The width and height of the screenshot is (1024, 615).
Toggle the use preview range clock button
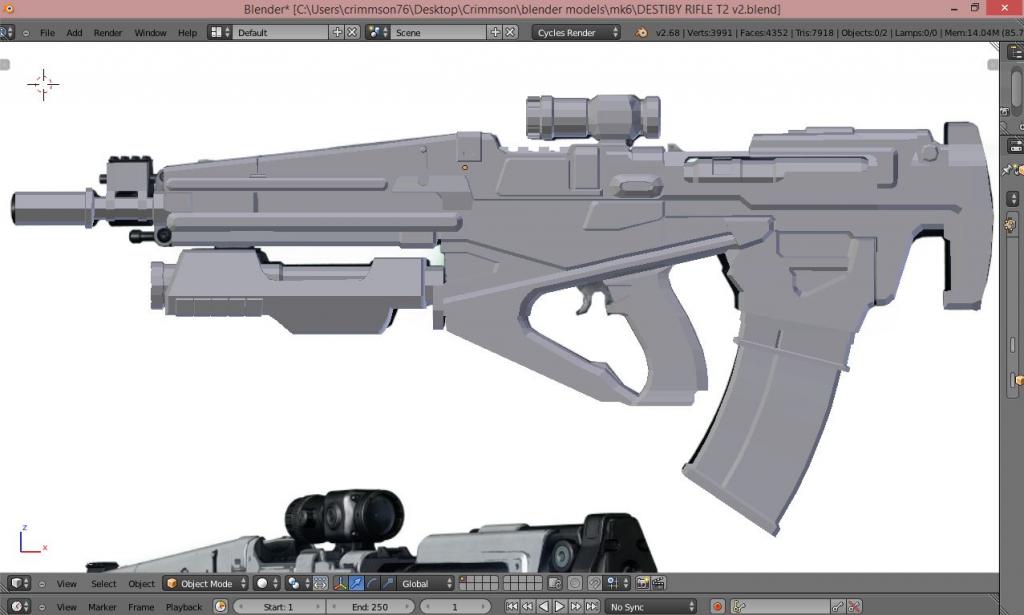pyautogui.click(x=221, y=607)
